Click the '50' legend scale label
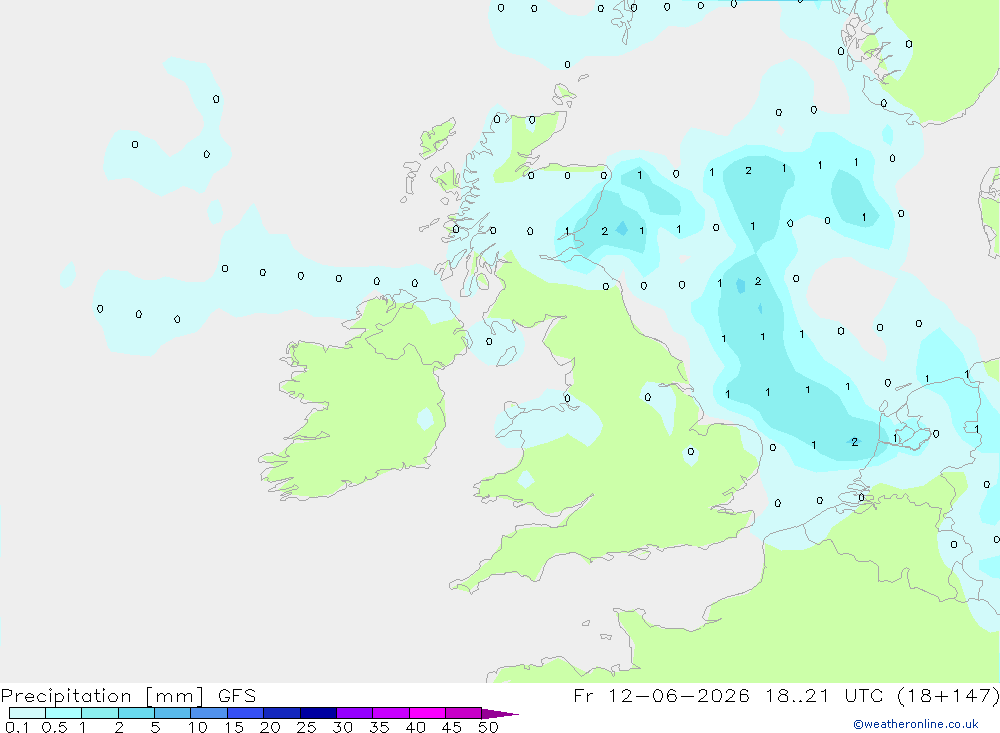Viewport: 1000px width, 733px height. pos(489,727)
